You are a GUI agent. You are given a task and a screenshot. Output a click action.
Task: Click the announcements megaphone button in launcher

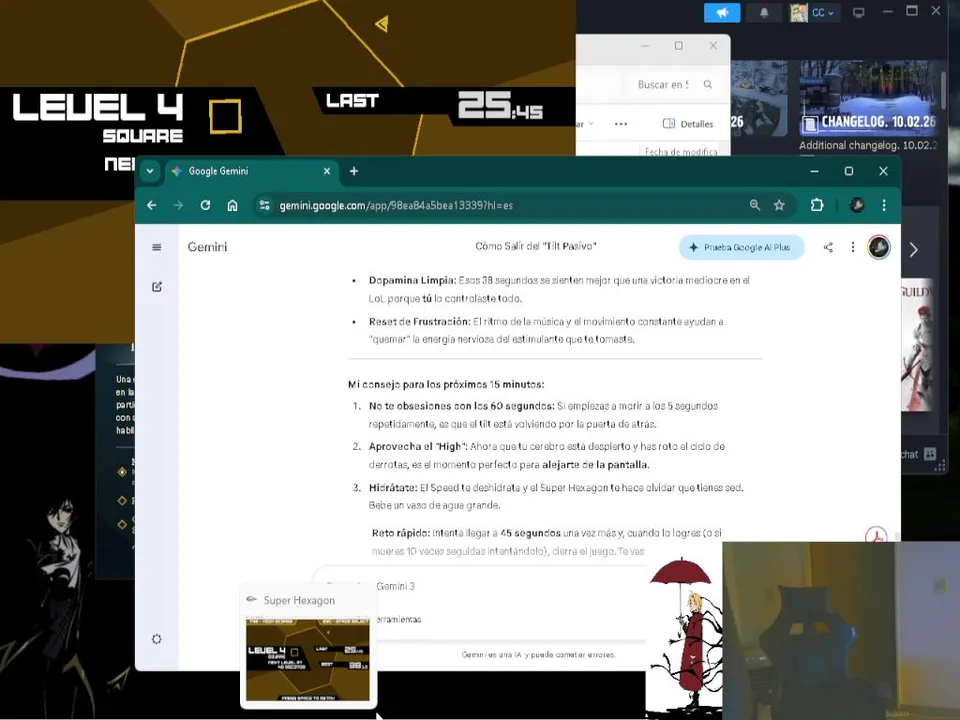722,12
